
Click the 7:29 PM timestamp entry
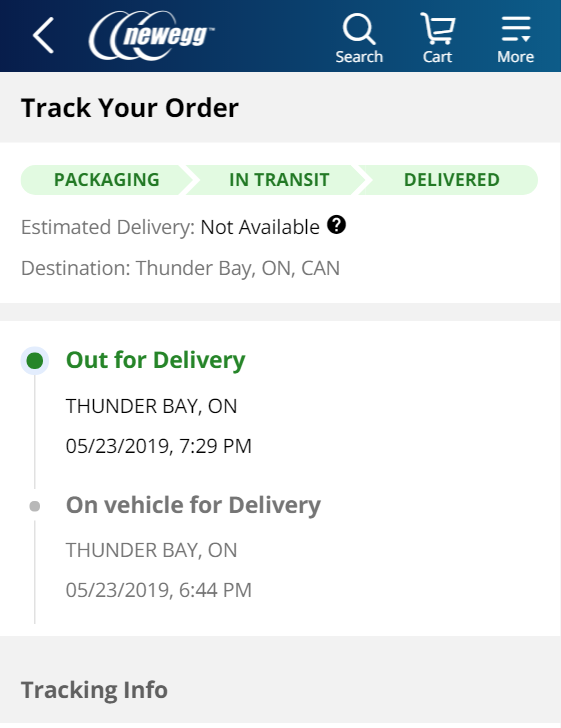(x=158, y=446)
